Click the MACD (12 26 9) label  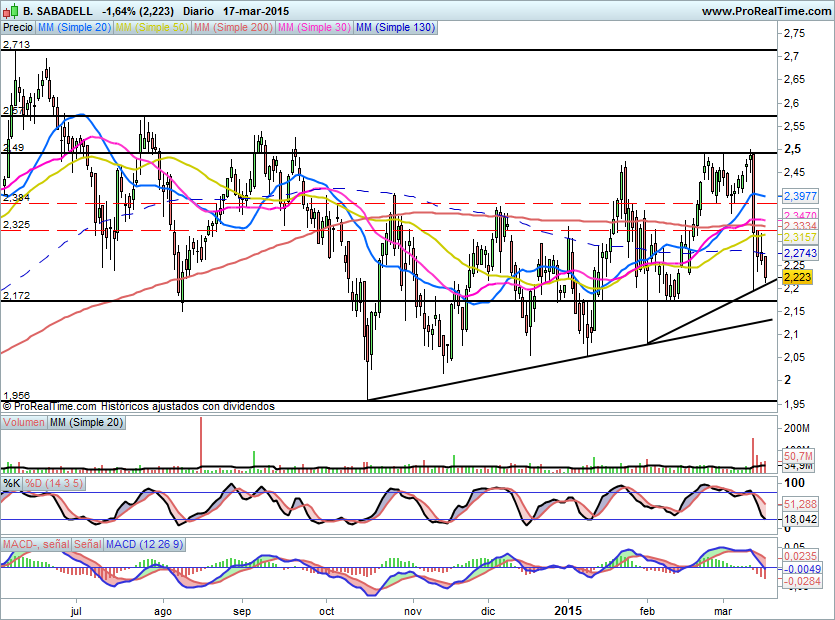(x=144, y=544)
